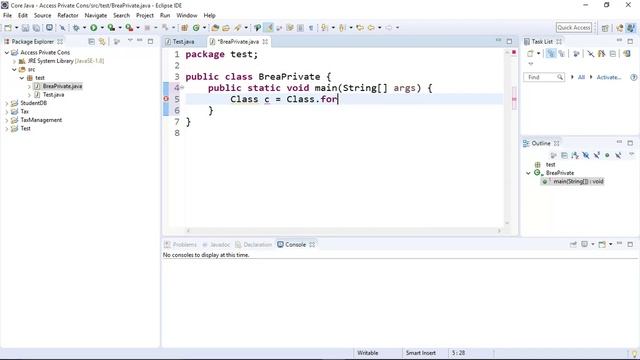
Task: Switch to the Problems tab
Action: click(x=184, y=244)
